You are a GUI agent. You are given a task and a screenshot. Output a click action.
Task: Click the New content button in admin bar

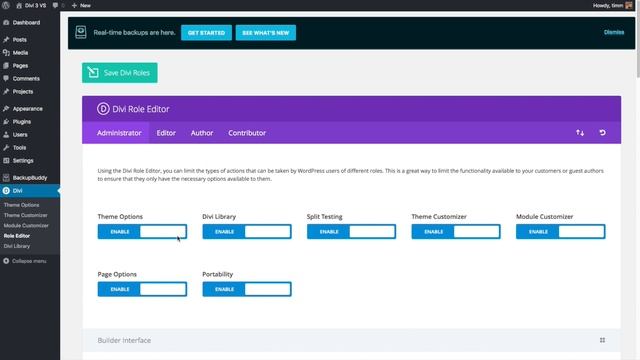pos(81,5)
